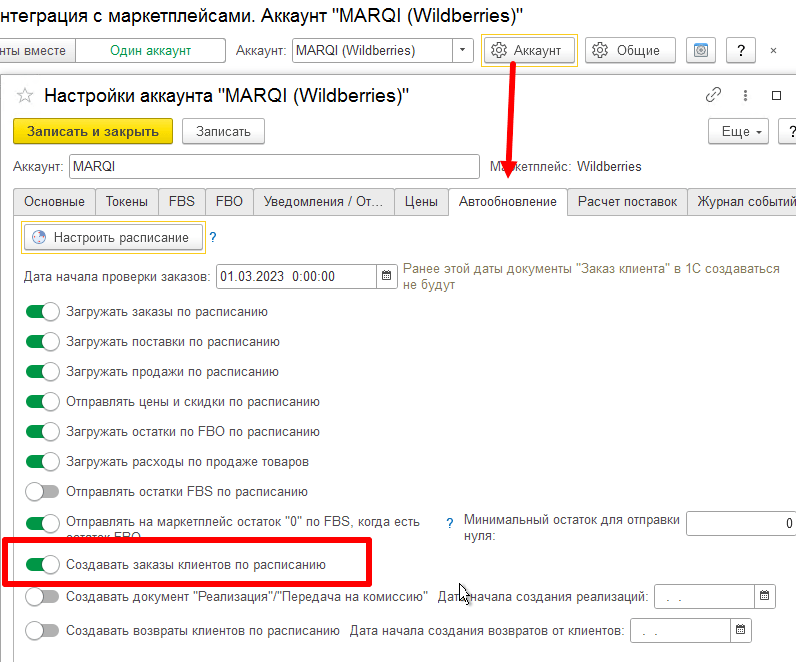Open the vertical three-dots window menu
This screenshot has height=662, width=796.
click(745, 95)
